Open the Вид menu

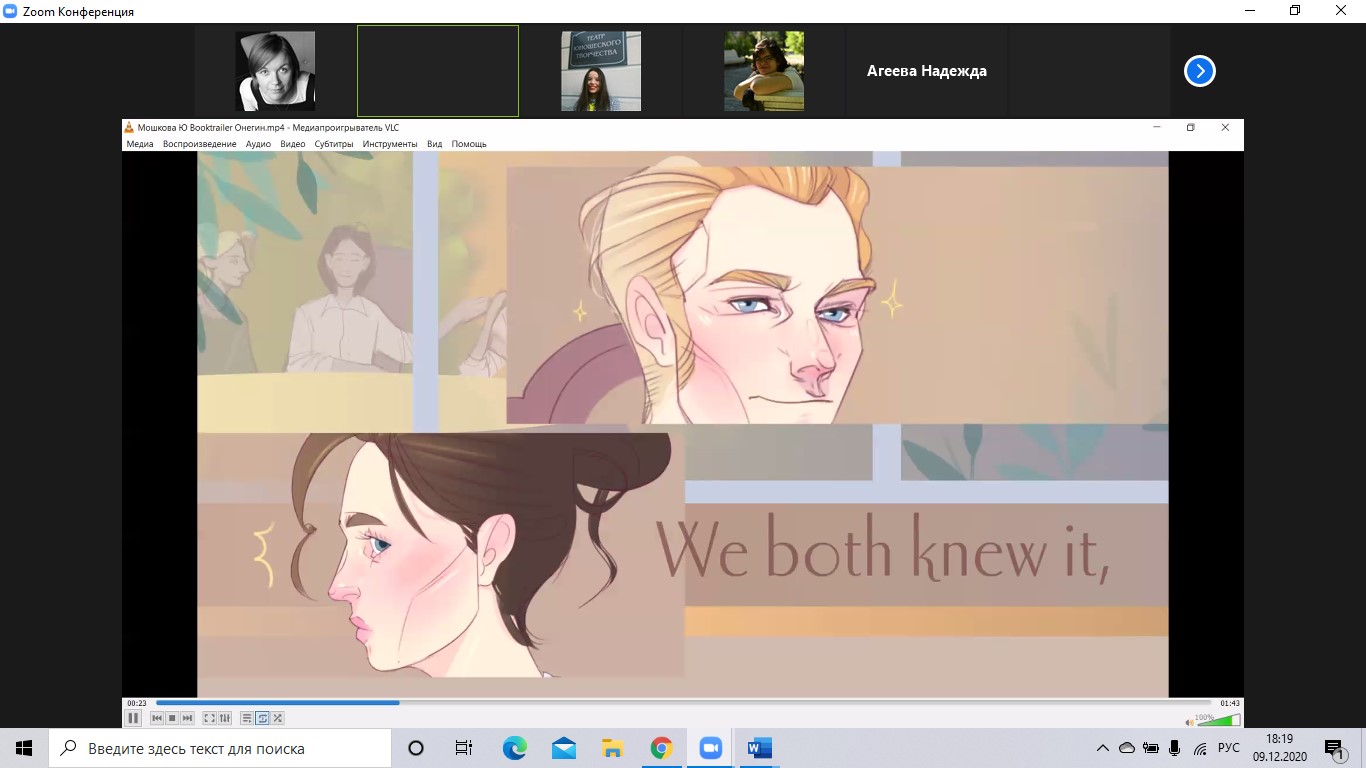434,144
